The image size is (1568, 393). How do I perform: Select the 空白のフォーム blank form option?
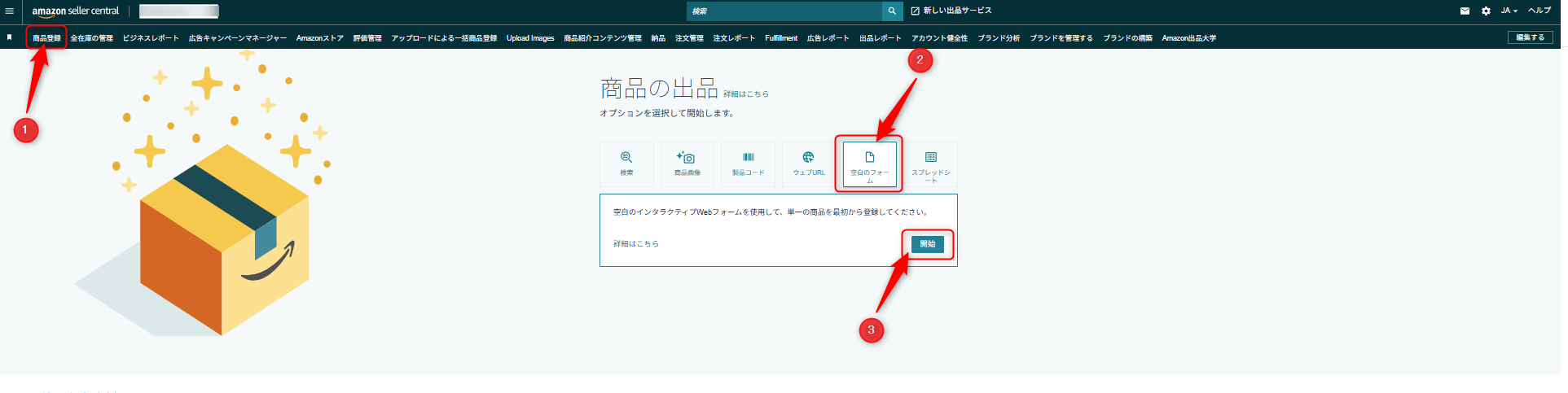[x=869, y=164]
